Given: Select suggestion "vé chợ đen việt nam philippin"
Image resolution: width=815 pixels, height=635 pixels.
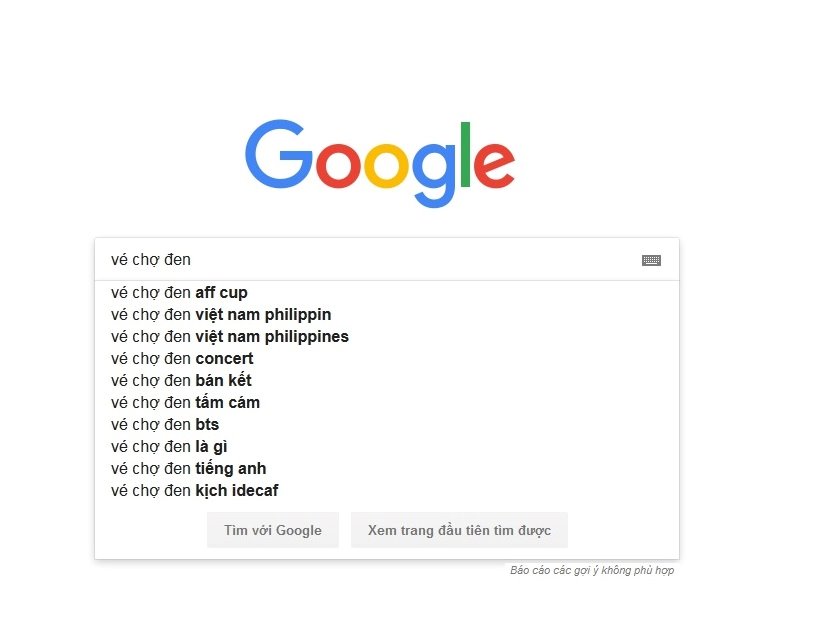Looking at the screenshot, I should [x=220, y=314].
